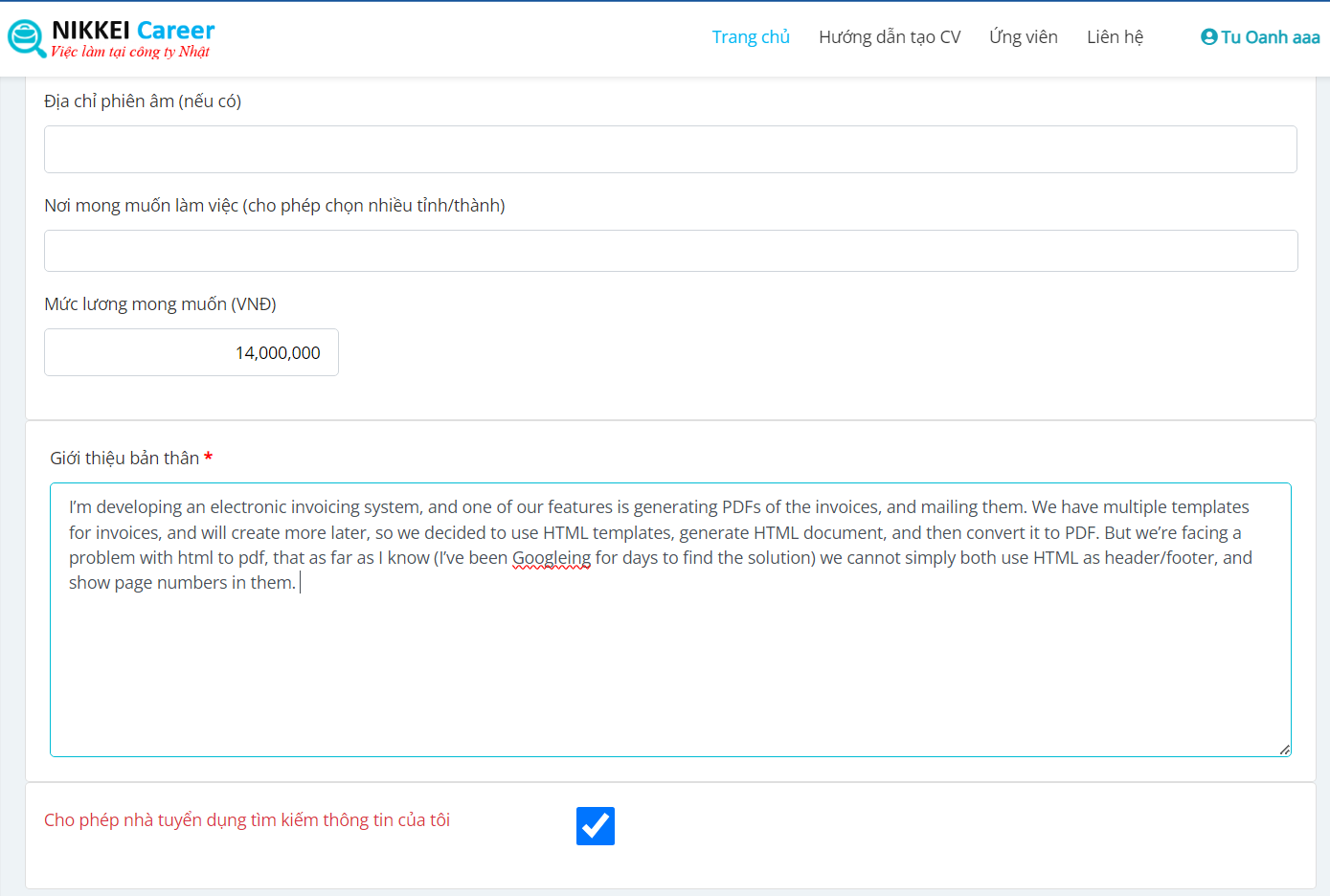
Task: Expand the Nơi mong muốn làm việc selector
Action: click(670, 251)
